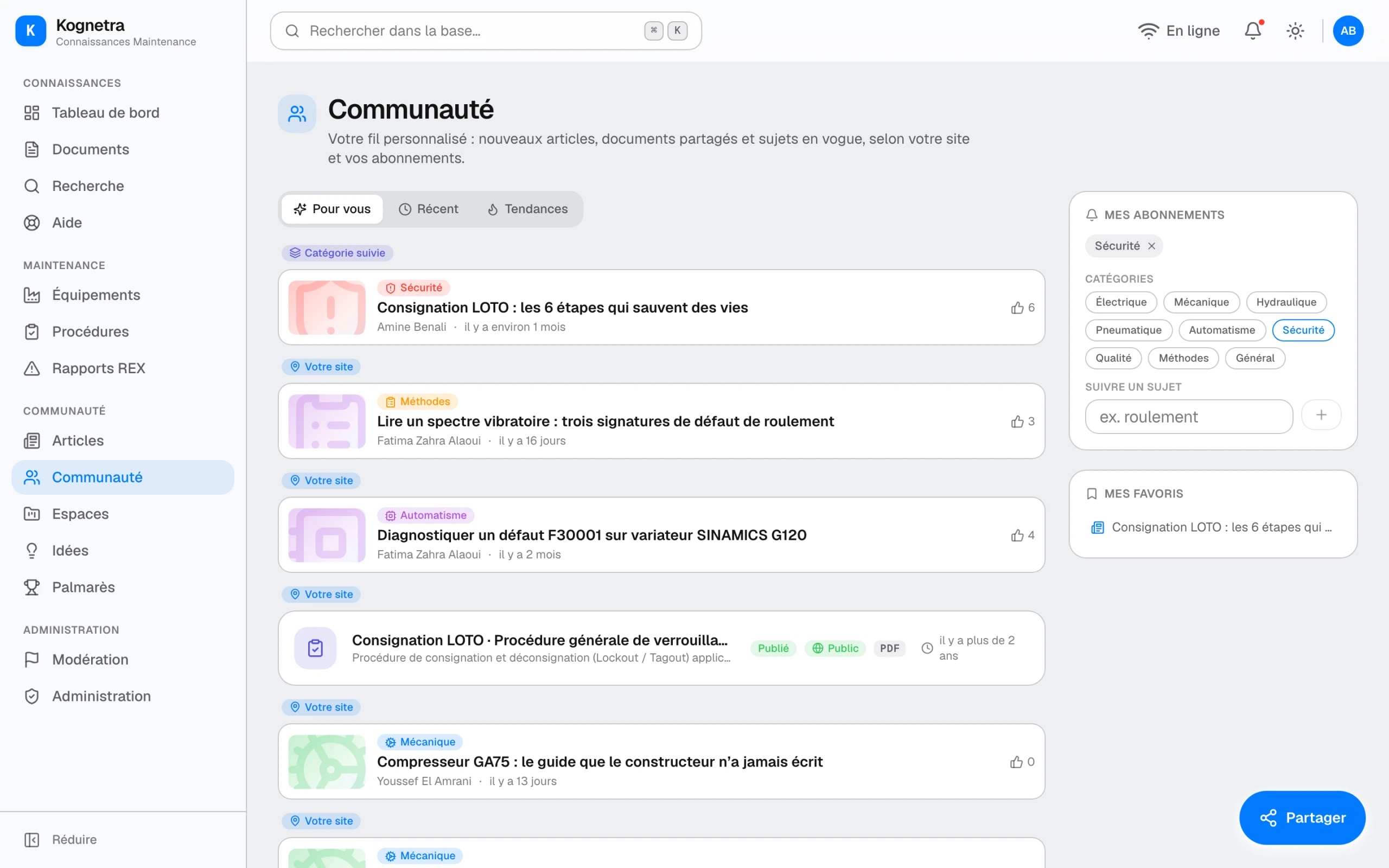This screenshot has height=868, width=1389.
Task: Select Communauté in sidebar
Action: (123, 477)
